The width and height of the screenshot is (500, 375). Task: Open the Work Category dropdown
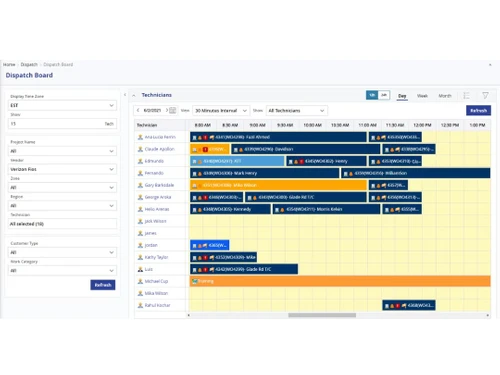[x=62, y=271]
